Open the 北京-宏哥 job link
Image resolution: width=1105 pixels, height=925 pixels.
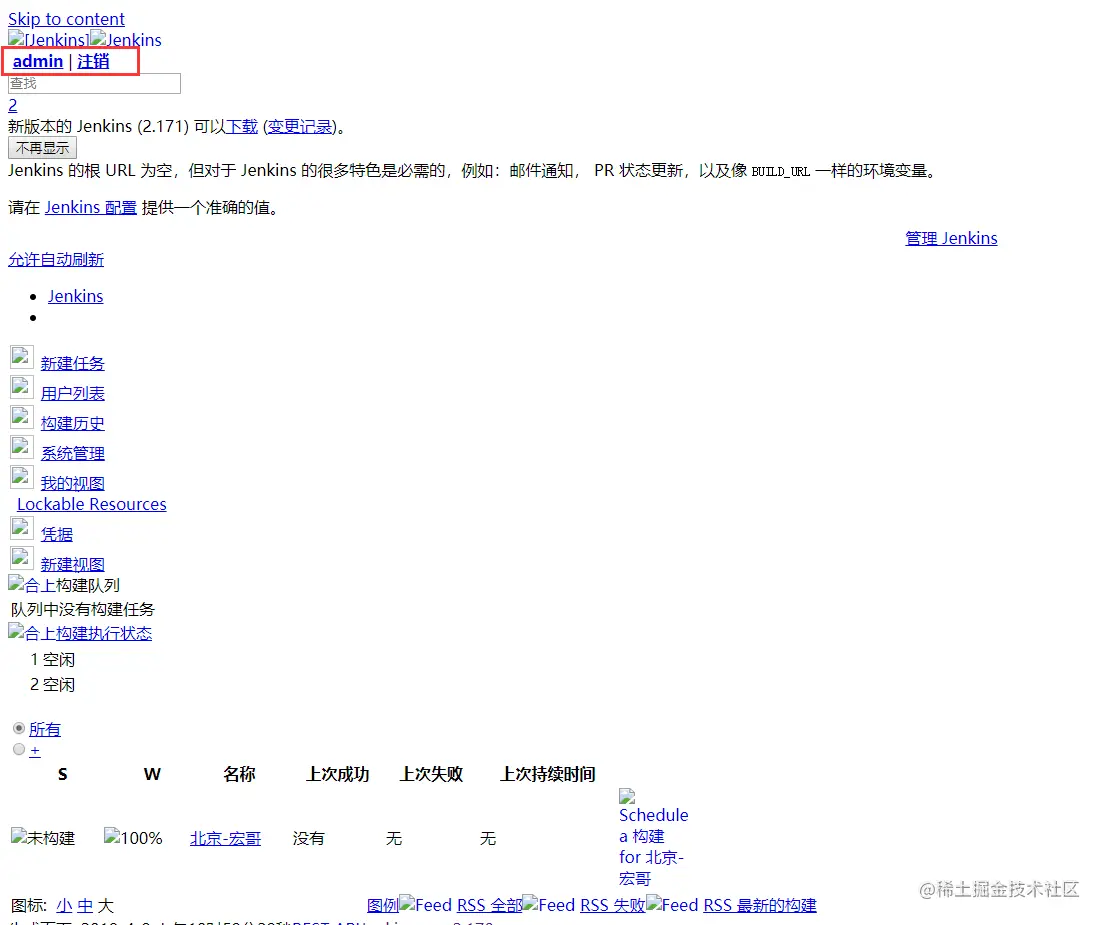click(x=226, y=838)
